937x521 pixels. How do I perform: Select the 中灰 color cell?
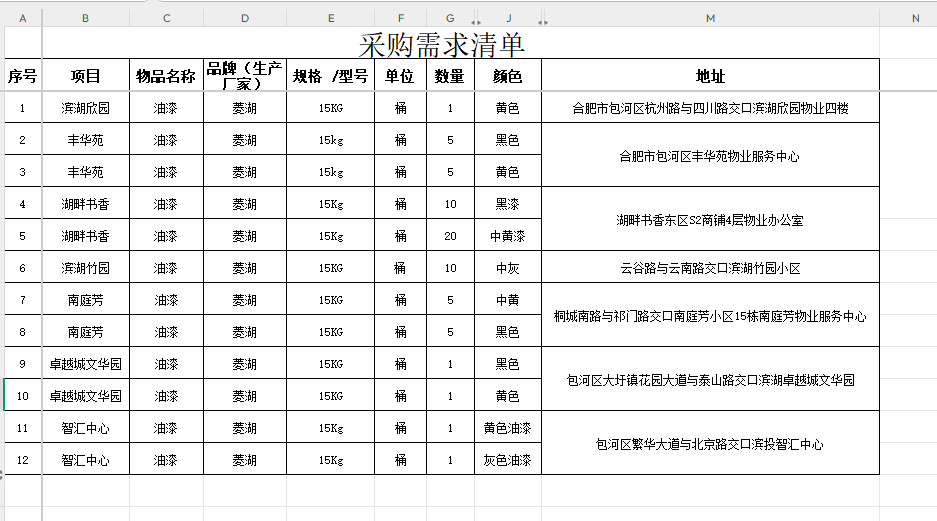point(507,268)
